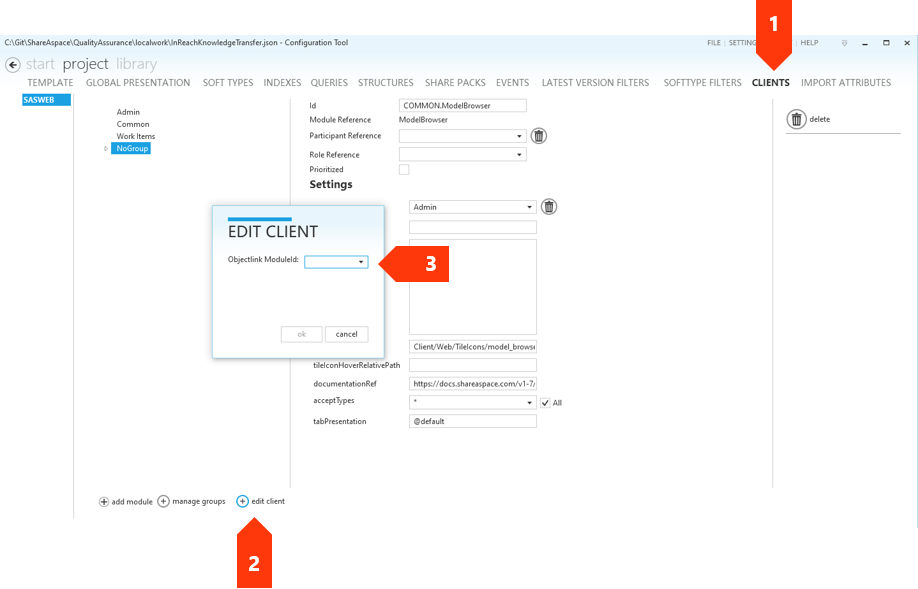Click the back arrow icon

(13, 65)
